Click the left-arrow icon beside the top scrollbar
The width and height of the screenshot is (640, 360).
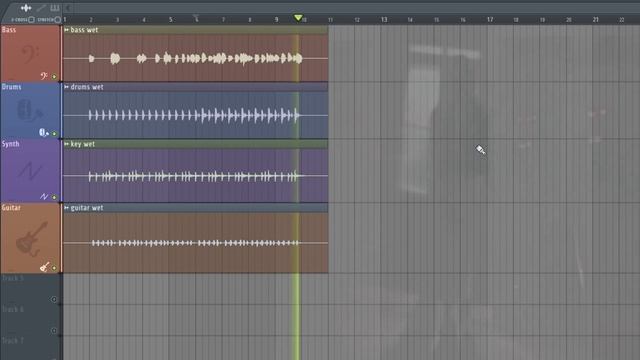[68, 8]
